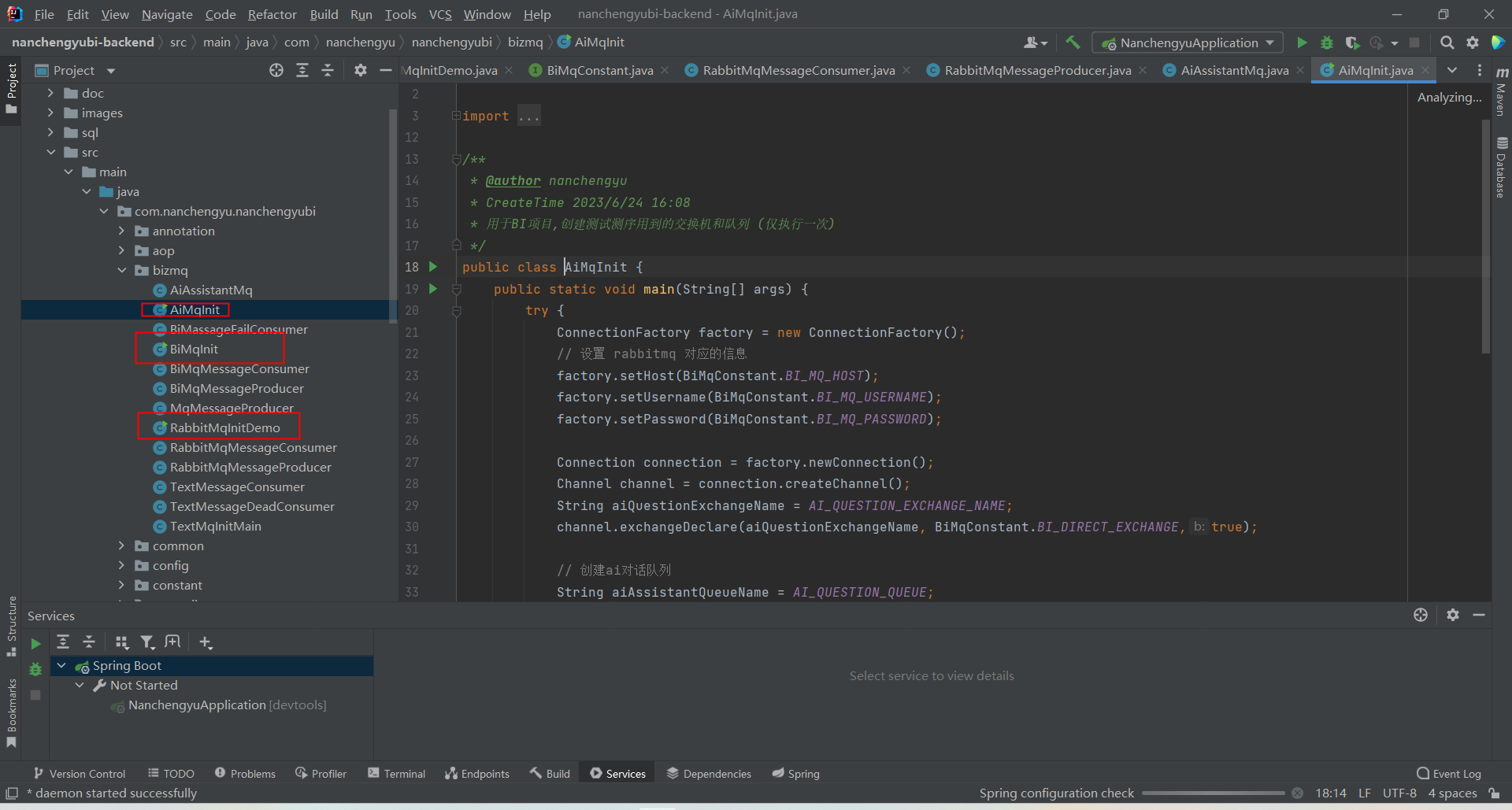Open Version Control tool window
The image size is (1512, 810).
click(80, 774)
